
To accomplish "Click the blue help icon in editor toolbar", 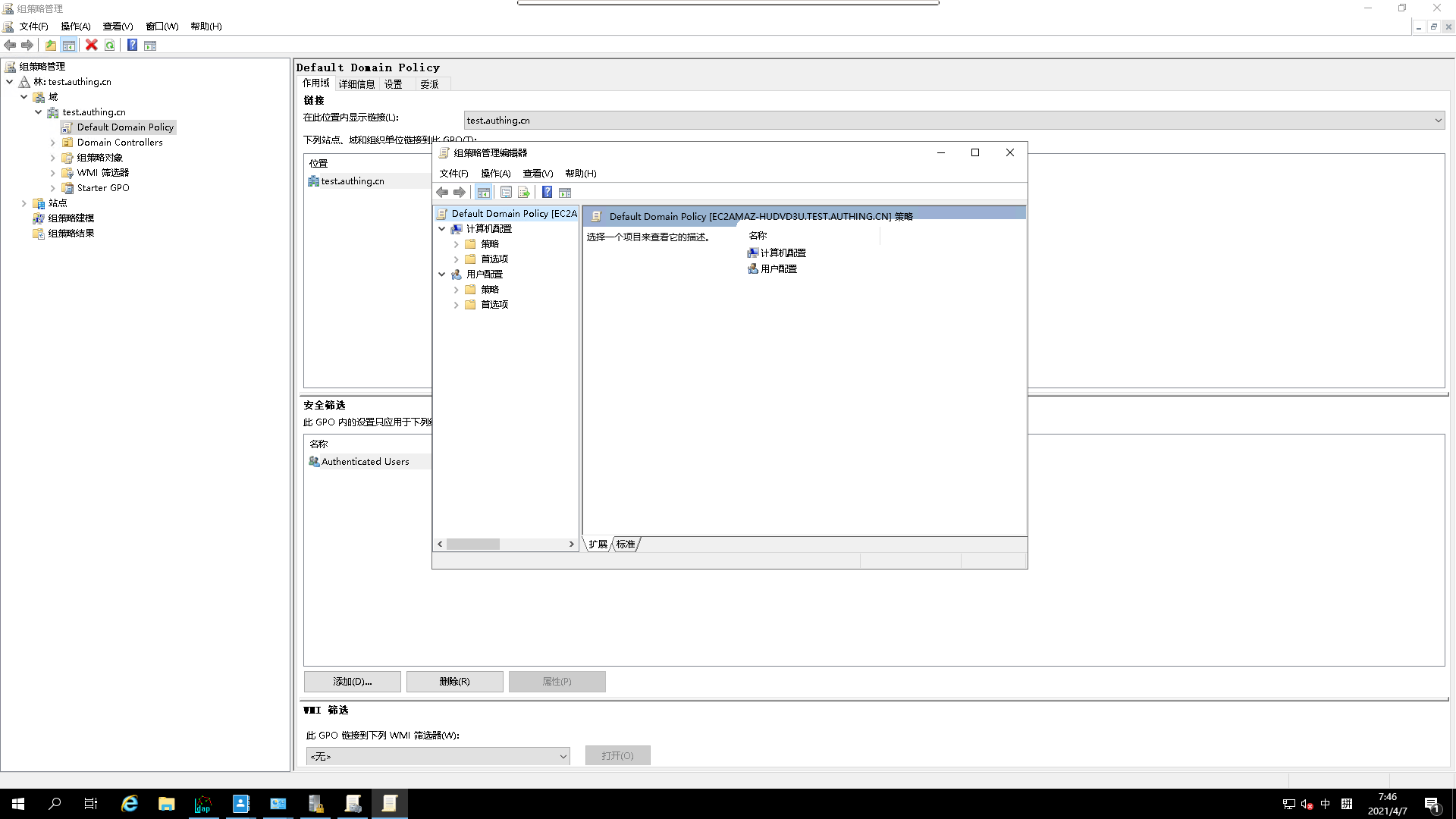I will point(547,193).
